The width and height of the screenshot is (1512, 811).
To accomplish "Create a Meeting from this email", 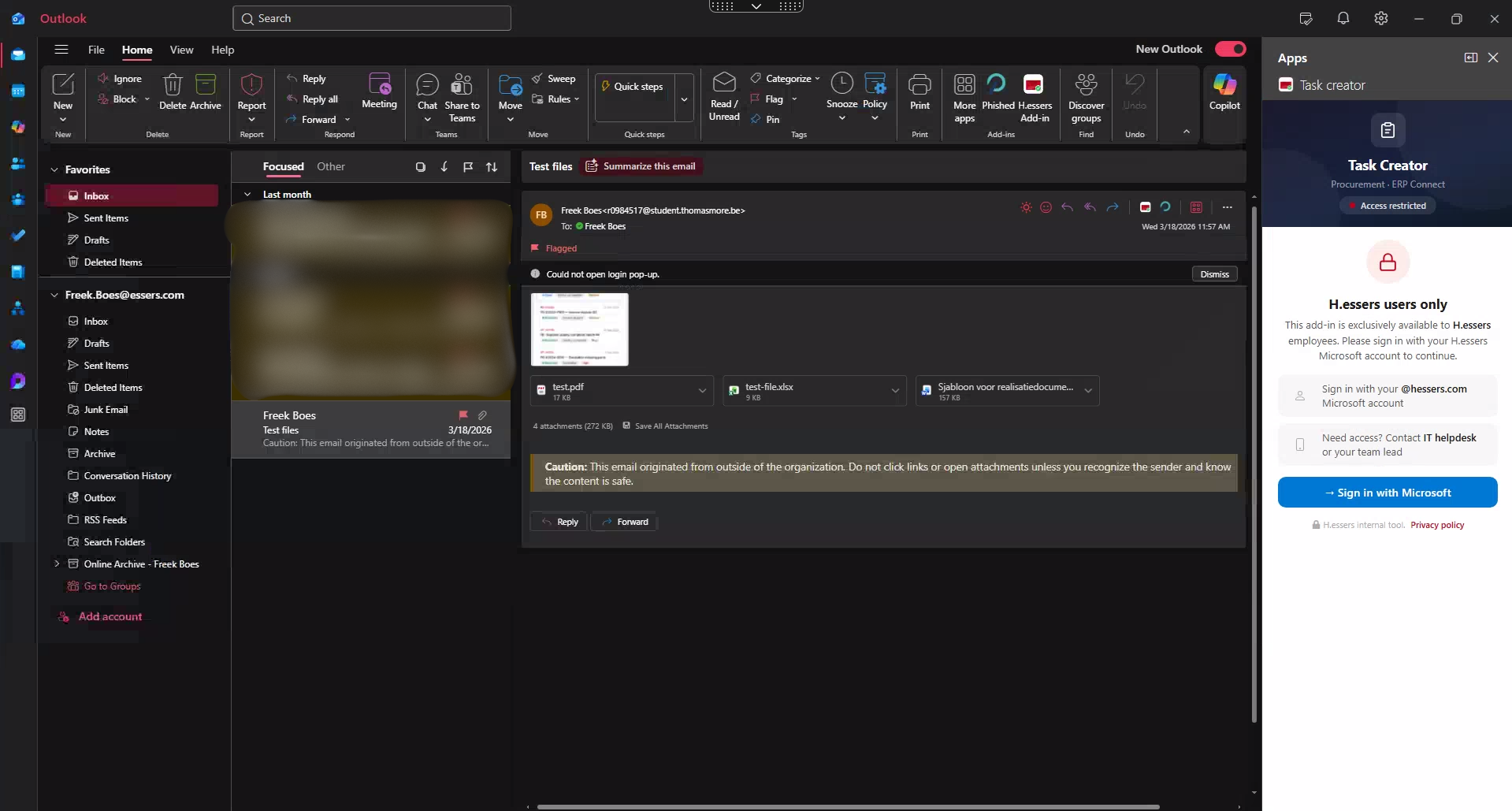I will [x=379, y=91].
